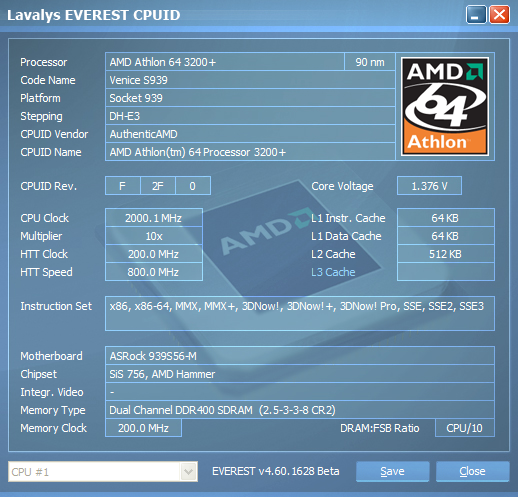Click the L3 Cache label
The width and height of the screenshot is (518, 497).
pyautogui.click(x=333, y=272)
